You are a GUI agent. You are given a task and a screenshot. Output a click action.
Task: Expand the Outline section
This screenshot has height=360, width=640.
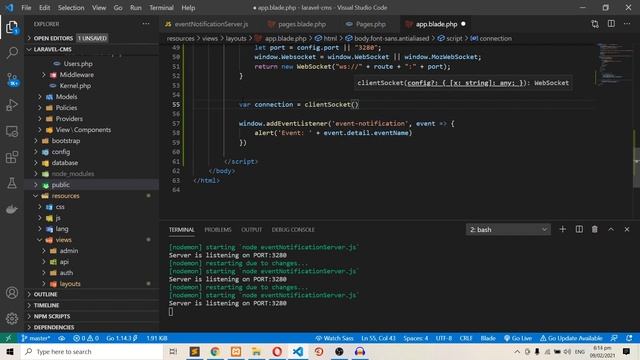pyautogui.click(x=92, y=294)
